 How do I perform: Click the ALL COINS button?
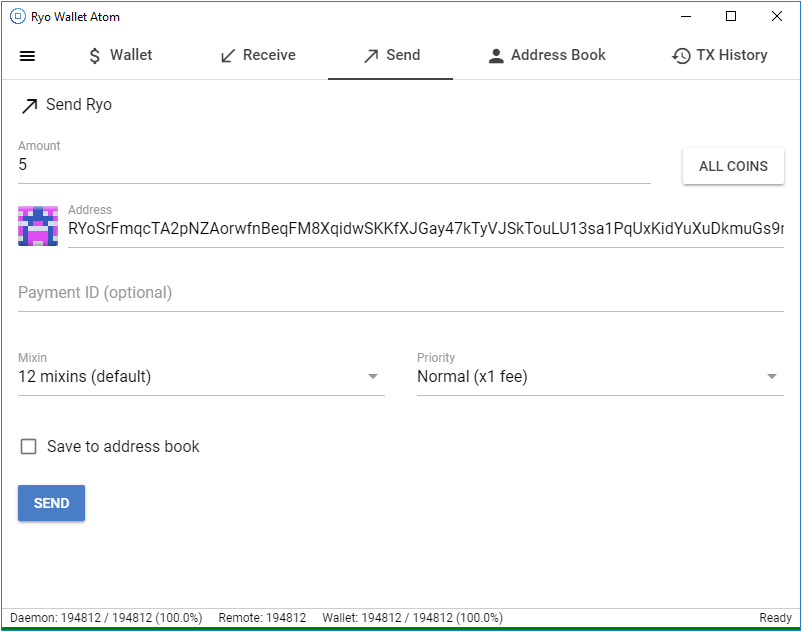(733, 166)
